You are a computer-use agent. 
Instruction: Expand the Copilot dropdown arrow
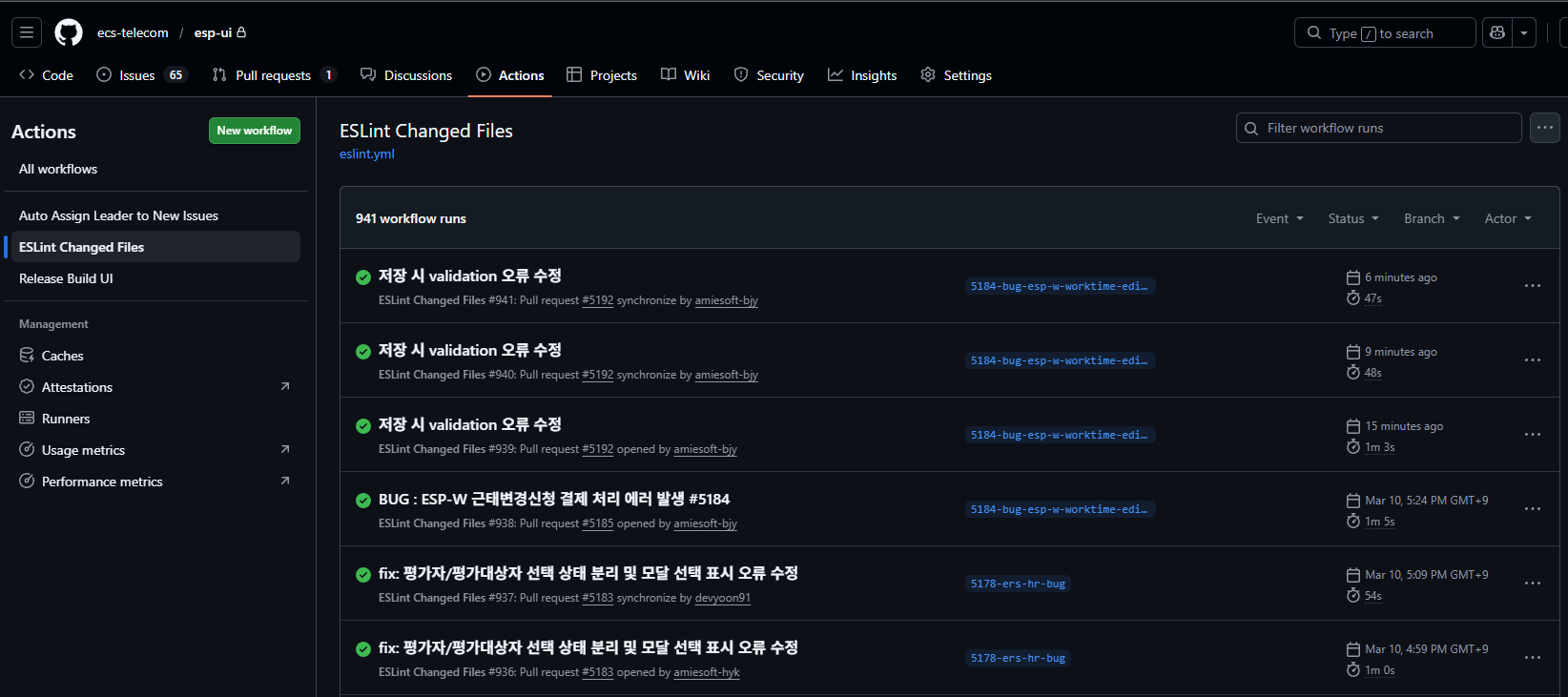click(x=1524, y=32)
